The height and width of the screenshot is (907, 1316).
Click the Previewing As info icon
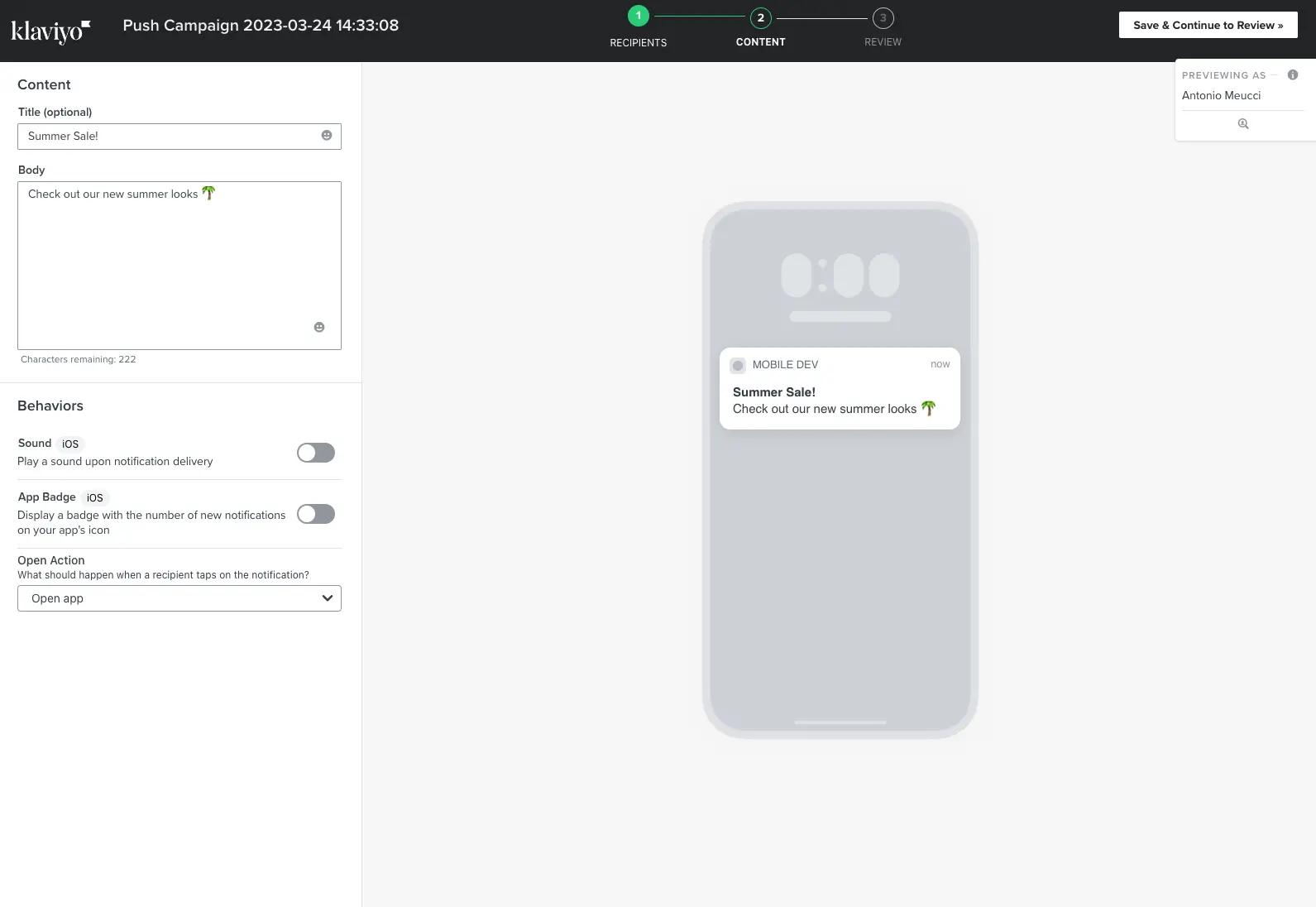1293,75
